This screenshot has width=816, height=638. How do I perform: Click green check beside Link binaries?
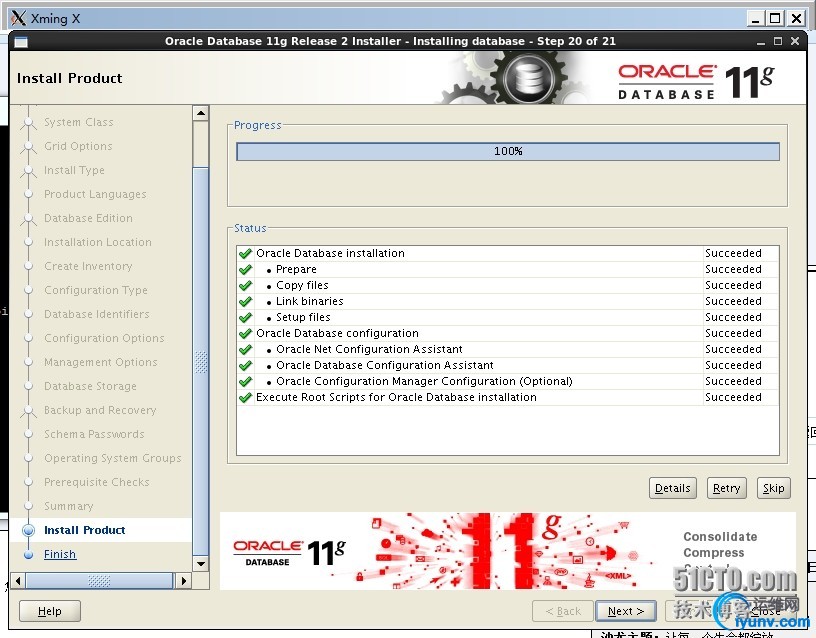point(245,301)
